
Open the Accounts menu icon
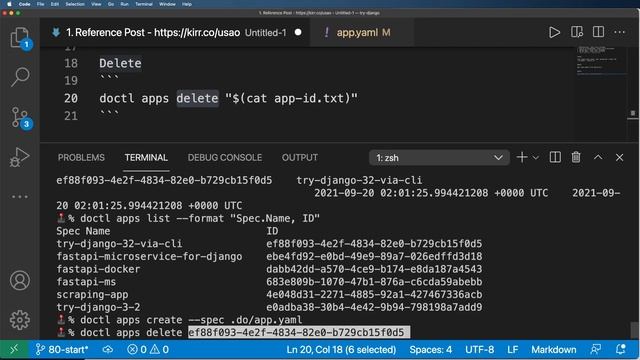20,280
